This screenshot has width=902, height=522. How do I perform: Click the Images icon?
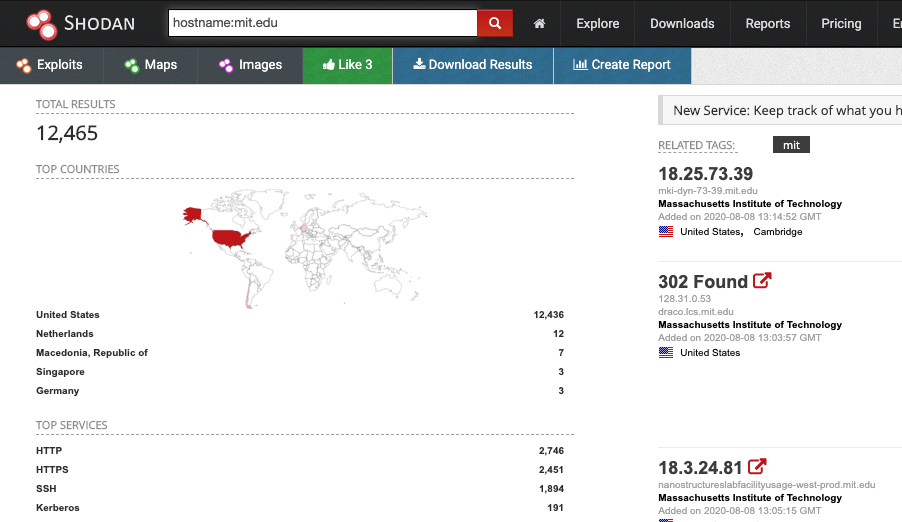click(226, 66)
